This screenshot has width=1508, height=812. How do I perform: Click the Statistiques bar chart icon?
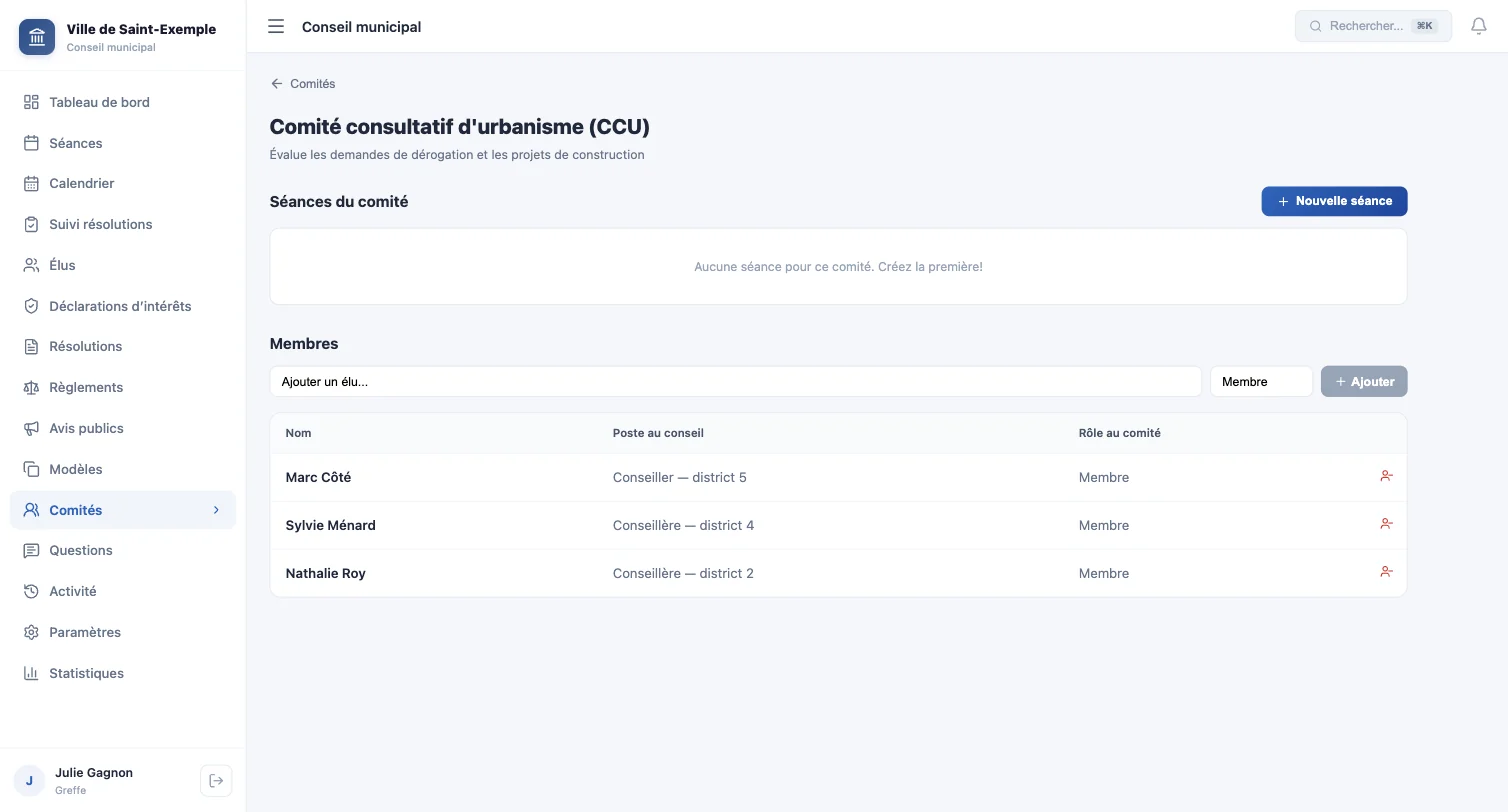pyautogui.click(x=31, y=673)
